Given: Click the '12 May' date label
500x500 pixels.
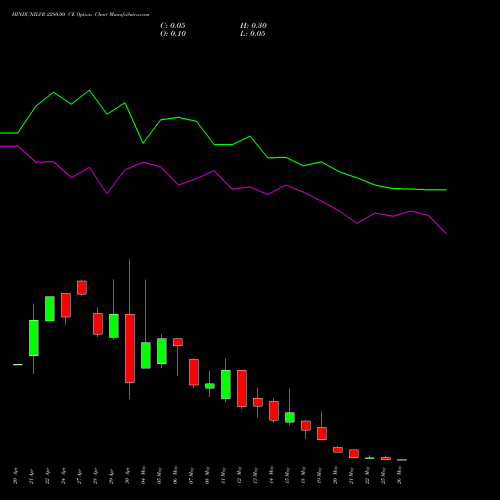Looking at the screenshot, I should tap(239, 475).
